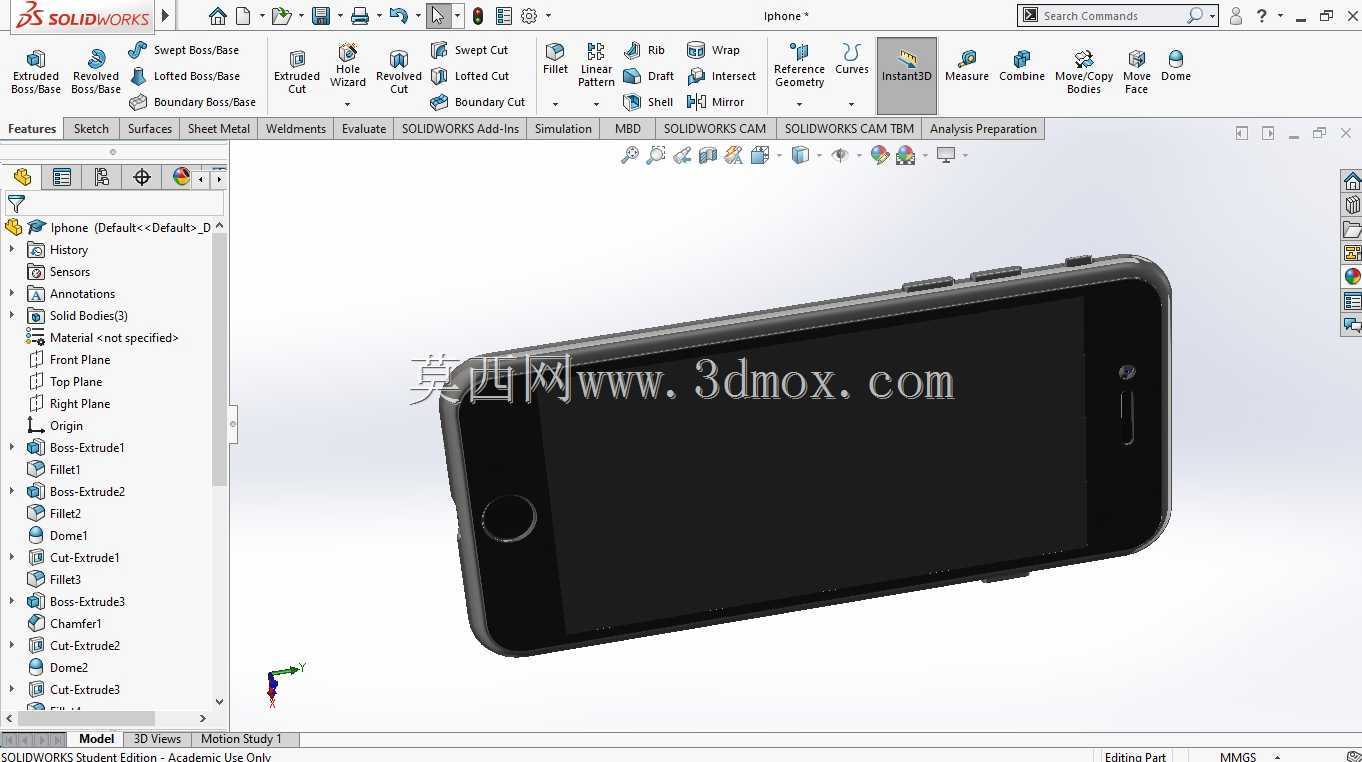Open the ConfigurationManager tab icon
The image size is (1362, 762).
click(x=102, y=177)
